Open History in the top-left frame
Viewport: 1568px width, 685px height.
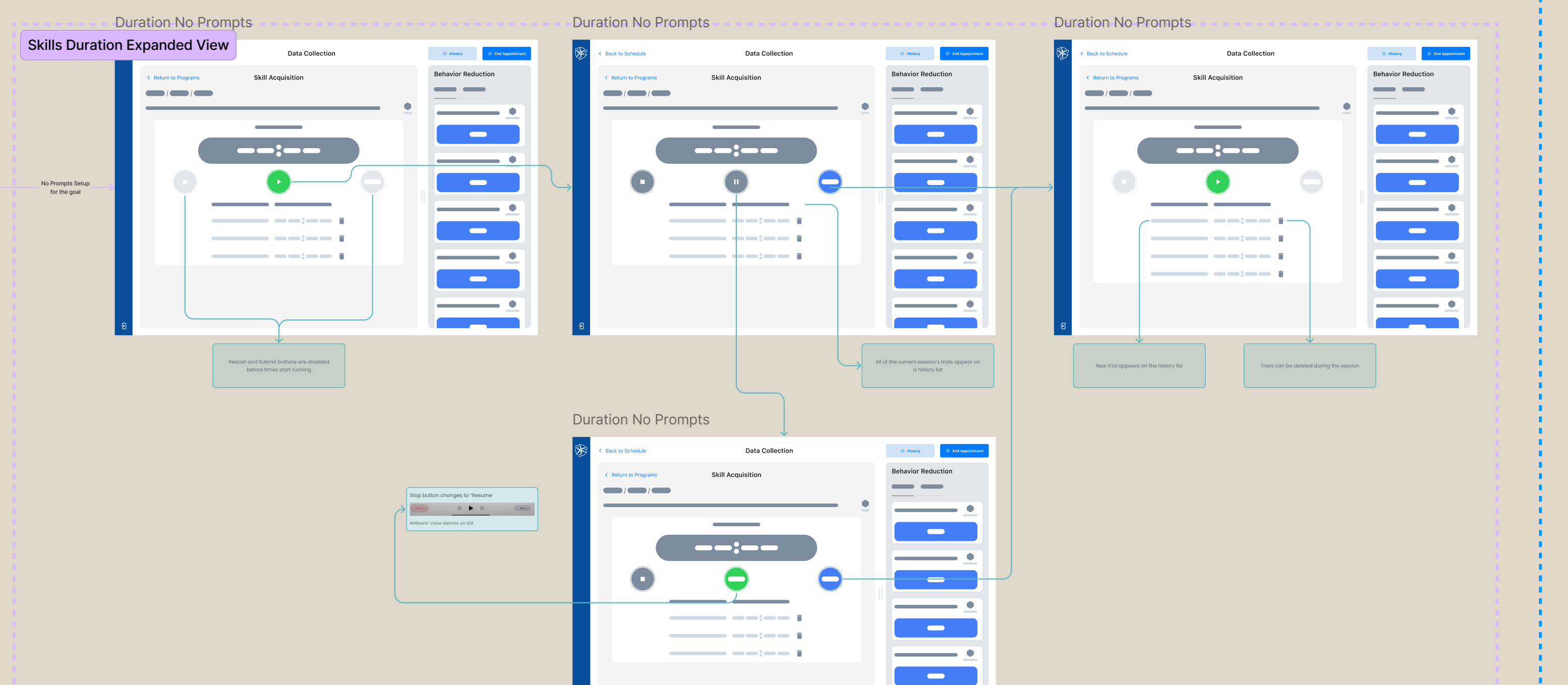coord(452,53)
